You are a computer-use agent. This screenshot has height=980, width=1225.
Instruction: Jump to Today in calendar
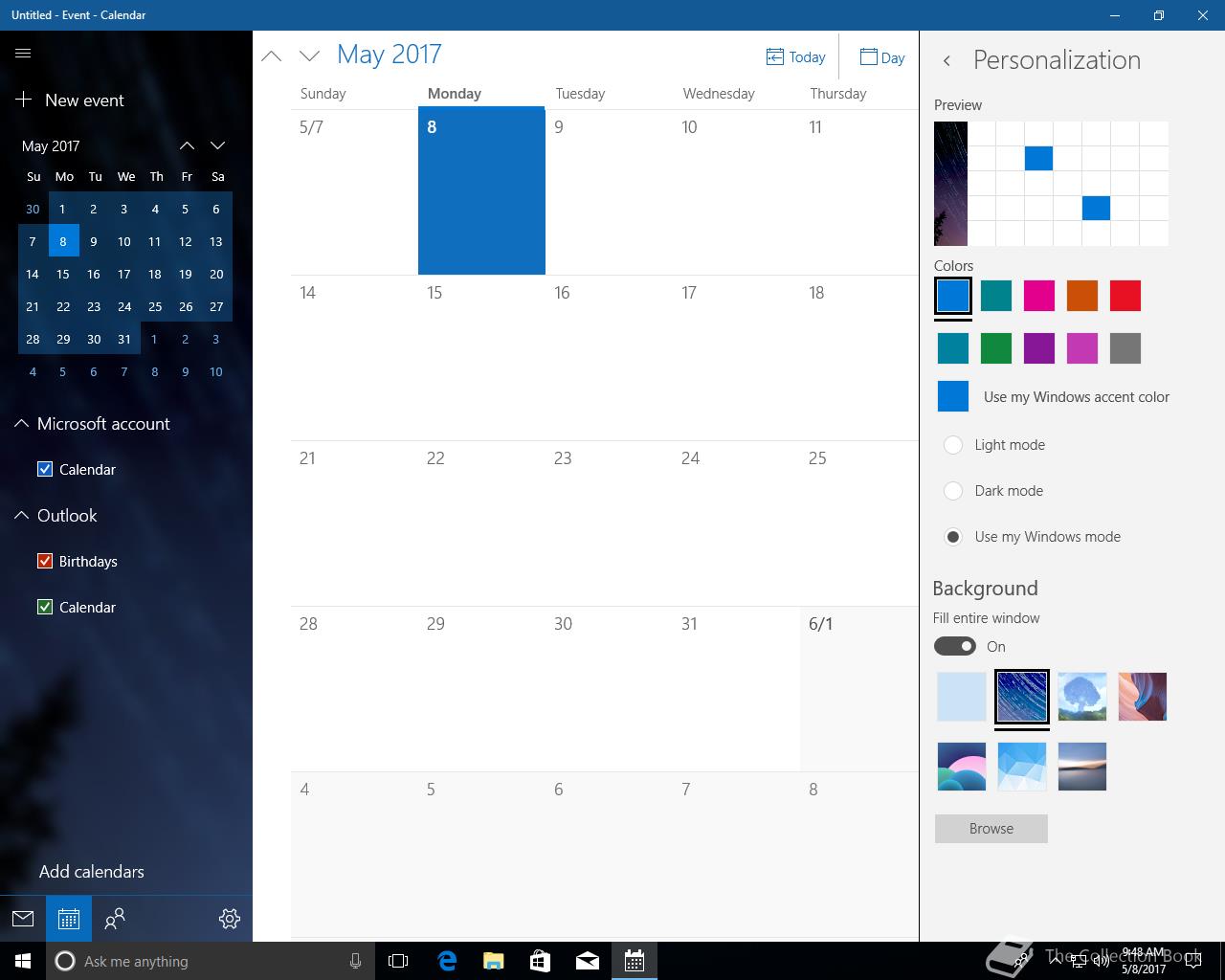[x=796, y=57]
